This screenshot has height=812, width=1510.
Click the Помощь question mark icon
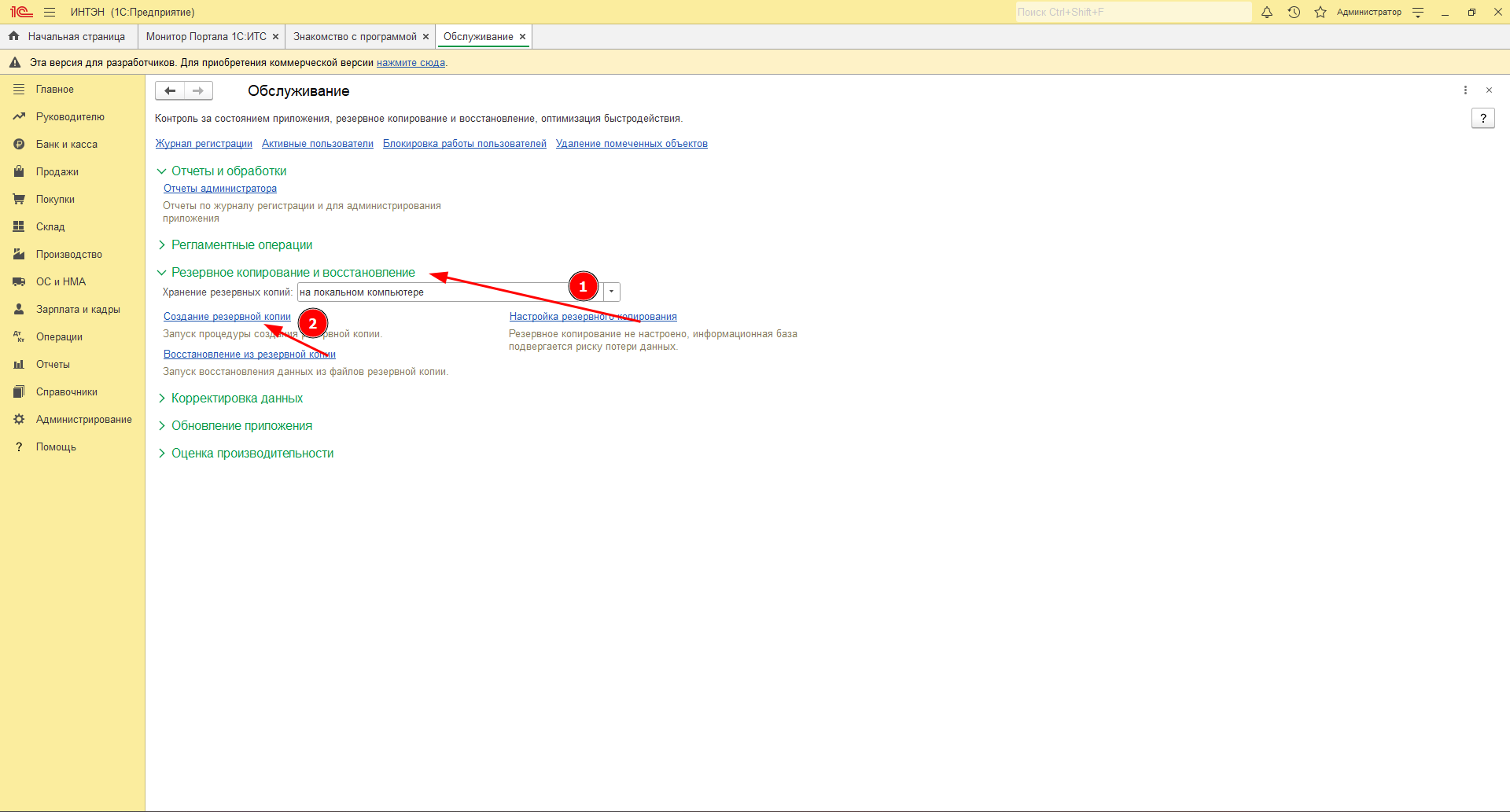point(19,447)
